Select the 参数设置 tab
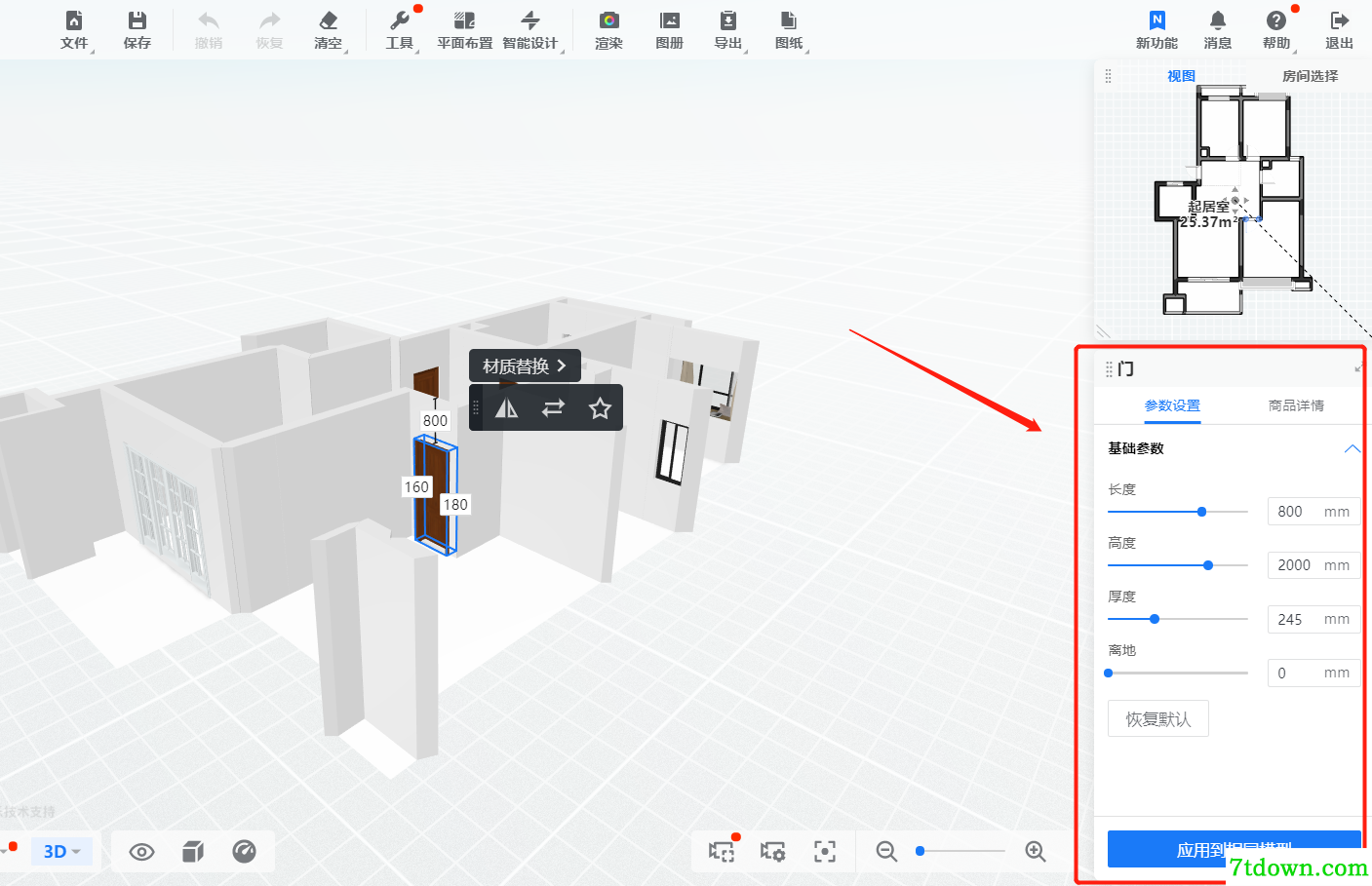Viewport: 1372px width, 886px height. coord(1172,405)
